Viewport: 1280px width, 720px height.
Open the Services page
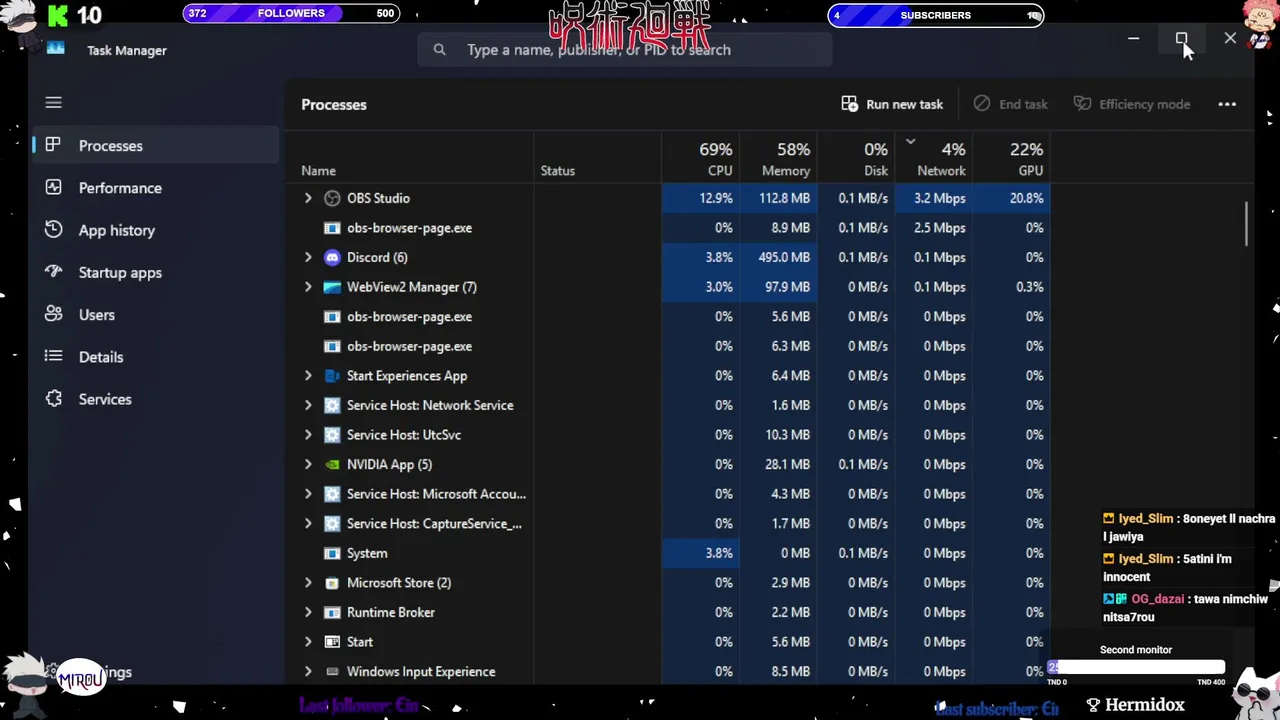tap(156, 399)
